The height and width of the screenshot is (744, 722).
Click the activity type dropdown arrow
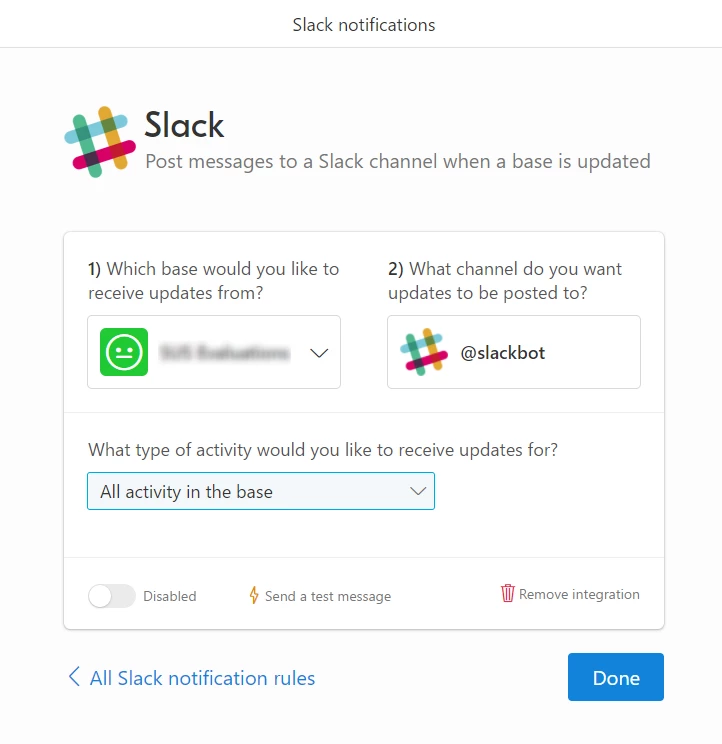418,492
